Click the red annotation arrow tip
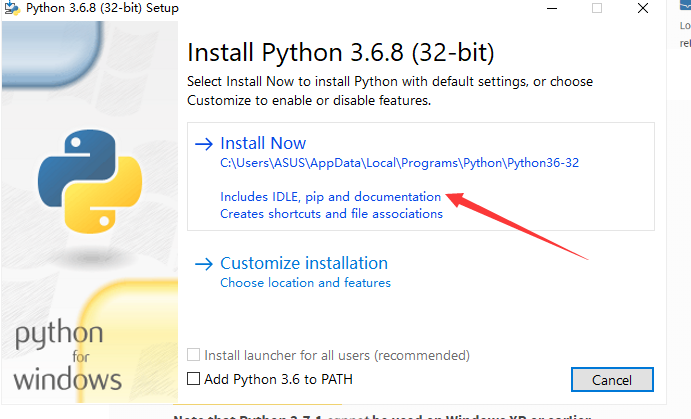This screenshot has height=419, width=691. click(x=448, y=198)
